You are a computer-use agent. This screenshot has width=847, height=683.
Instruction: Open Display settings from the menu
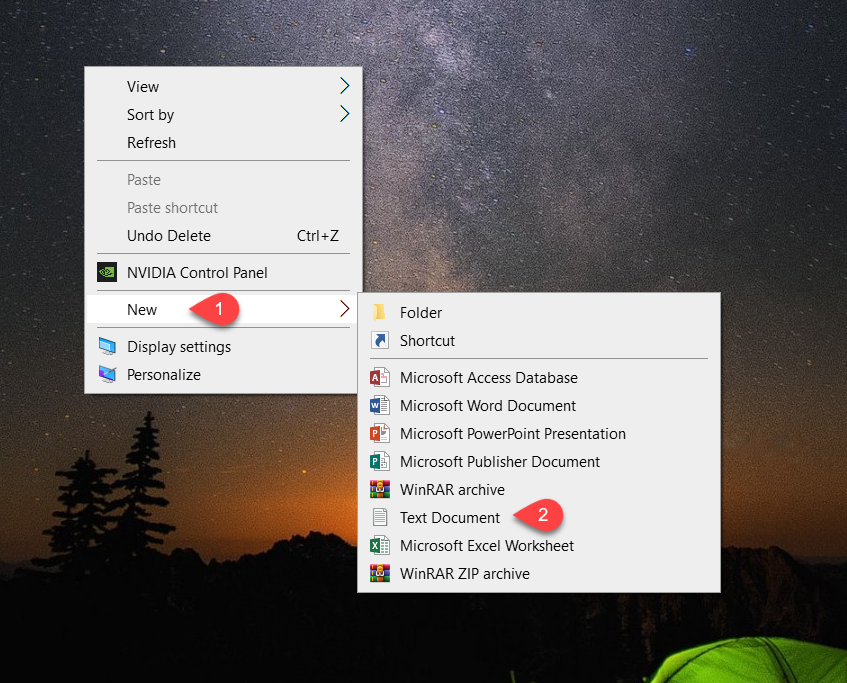(x=223, y=346)
